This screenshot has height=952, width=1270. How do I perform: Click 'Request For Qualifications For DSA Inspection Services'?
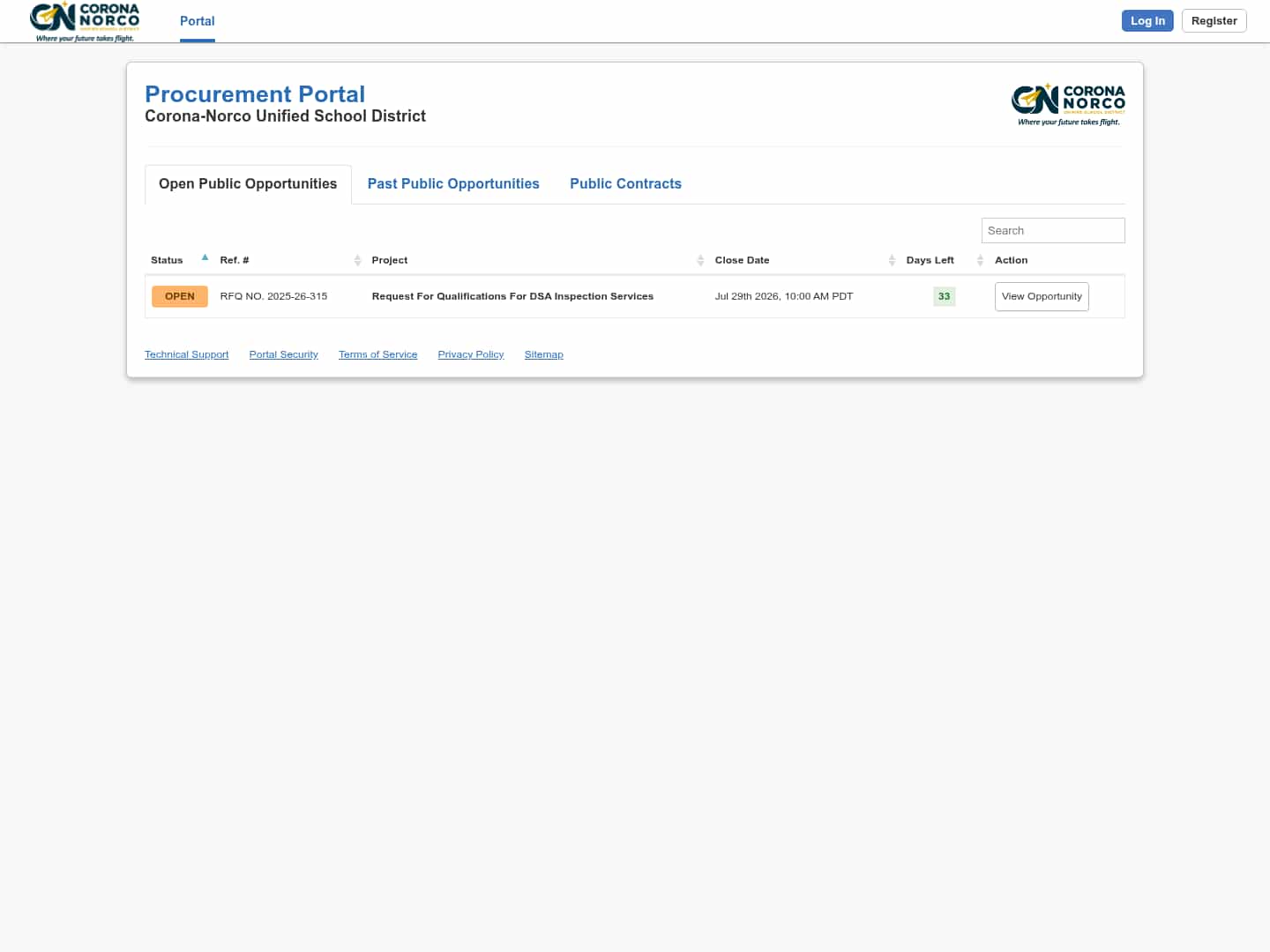(512, 297)
